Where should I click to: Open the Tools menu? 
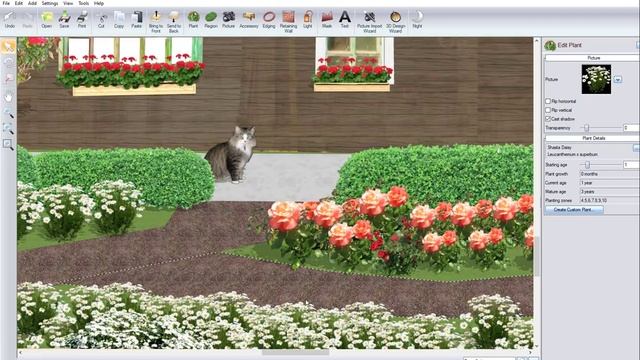[x=84, y=3]
